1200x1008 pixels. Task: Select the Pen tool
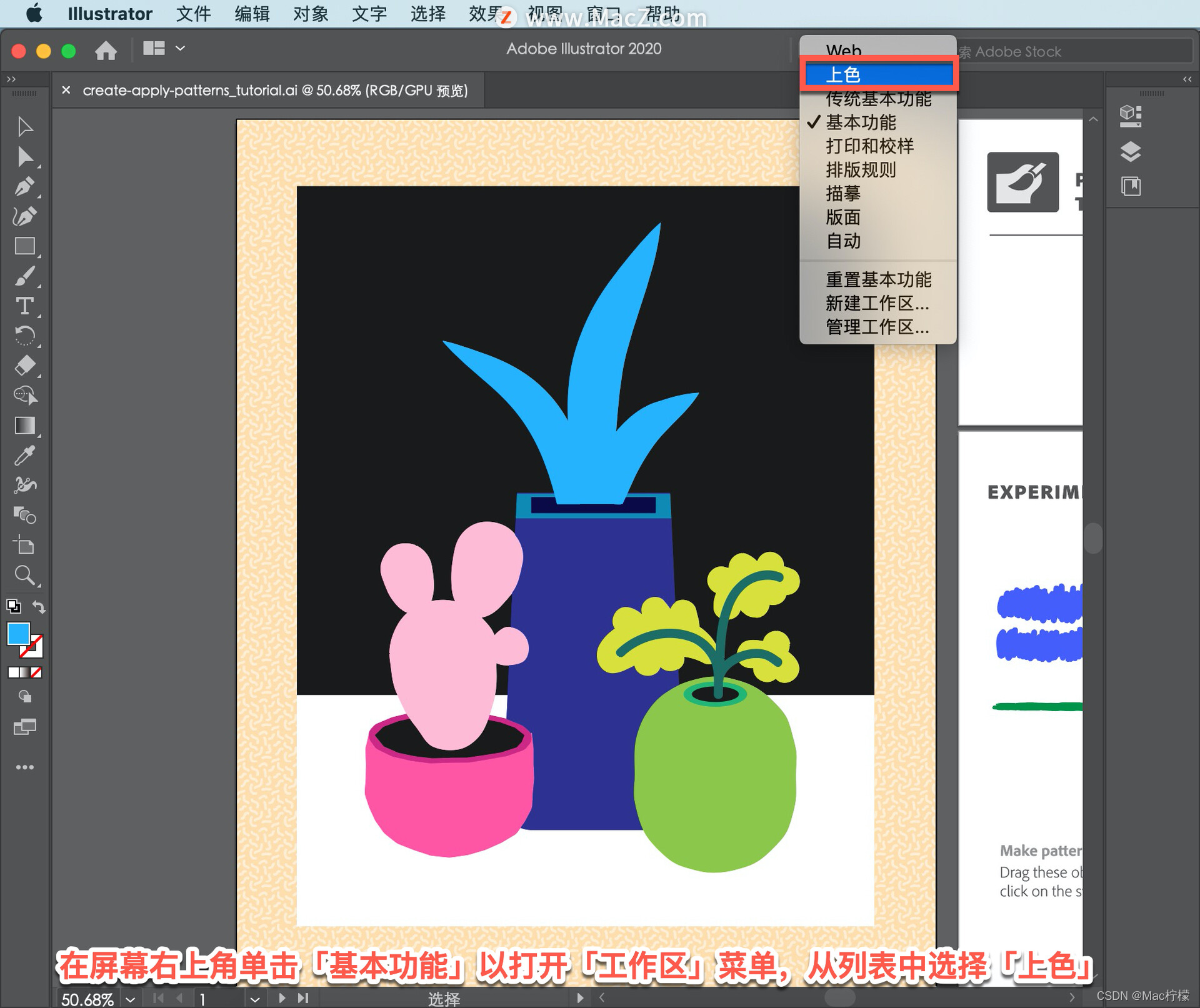25,187
